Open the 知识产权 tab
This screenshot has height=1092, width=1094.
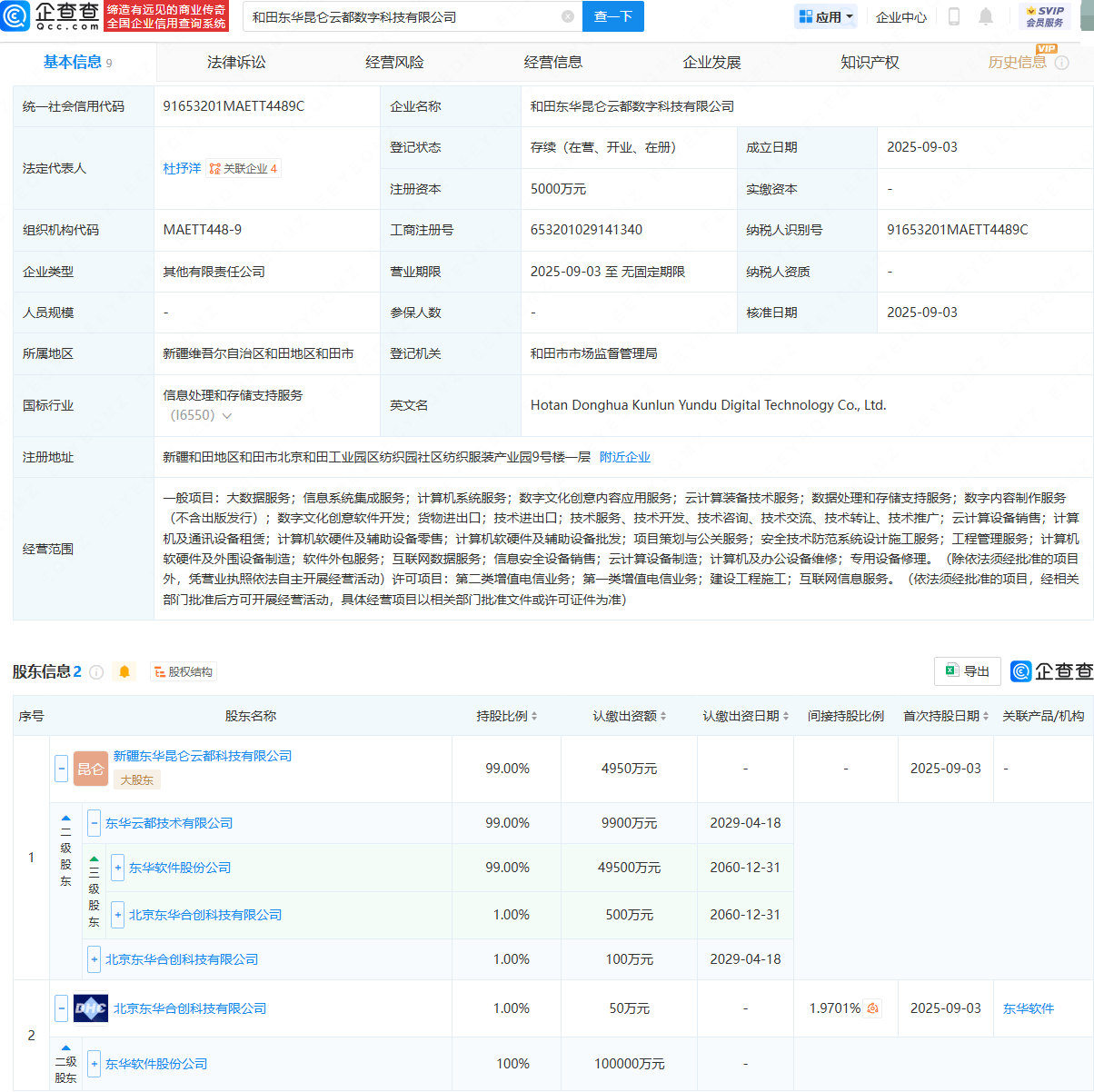pyautogui.click(x=870, y=62)
